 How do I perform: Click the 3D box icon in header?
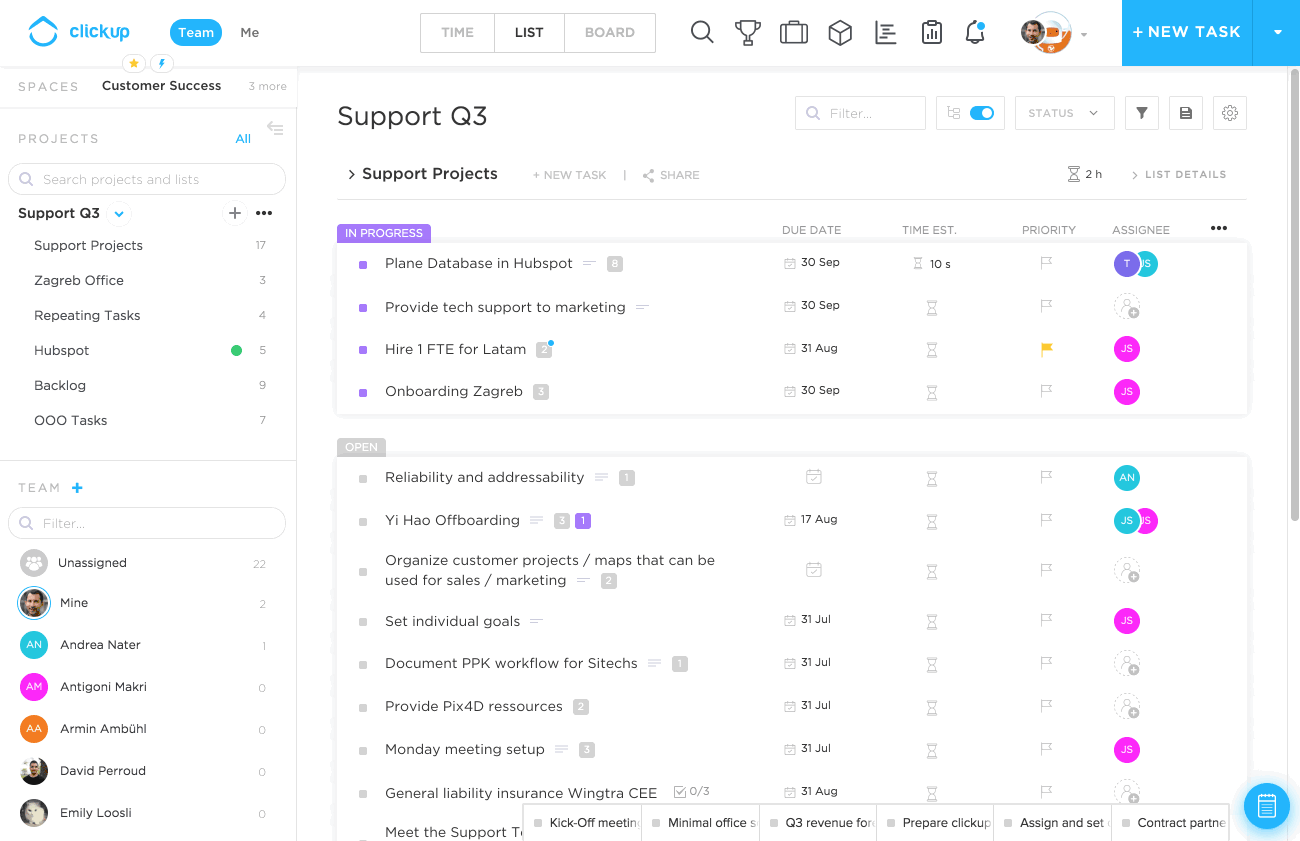click(840, 33)
